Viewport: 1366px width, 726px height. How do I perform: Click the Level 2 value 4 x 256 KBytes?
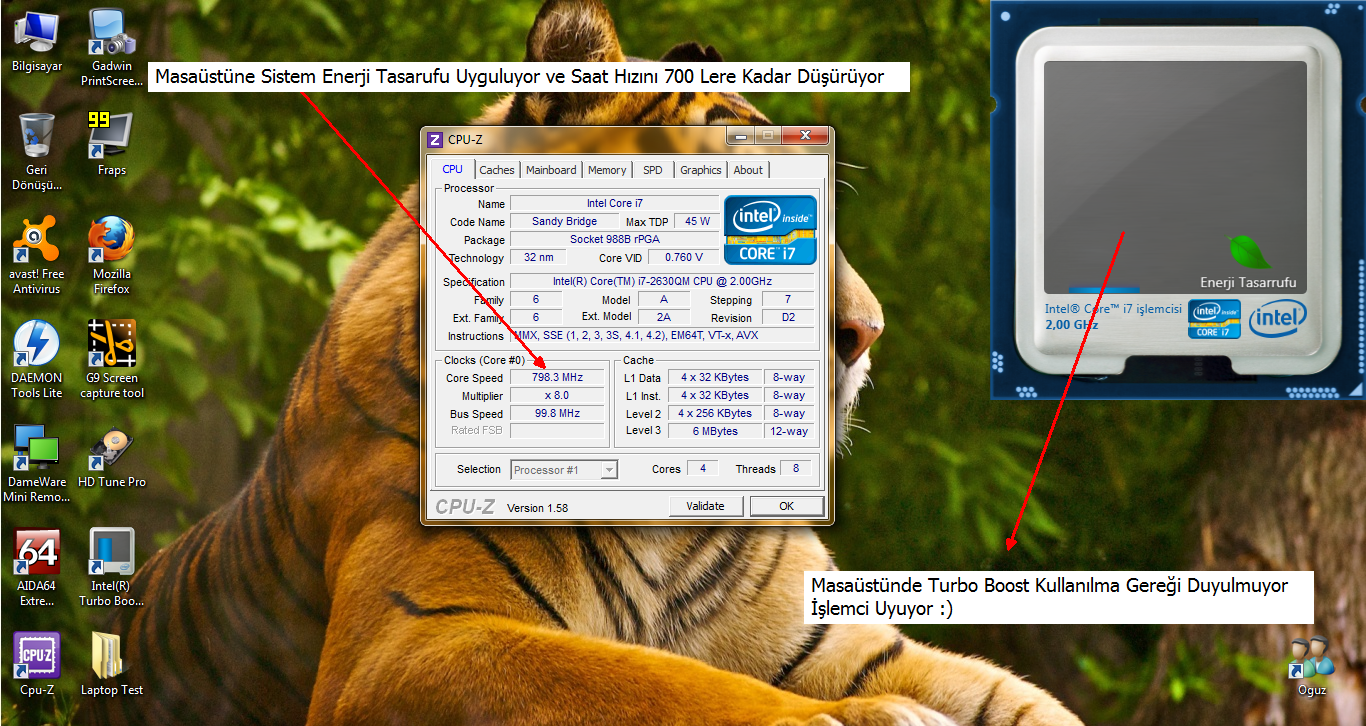[x=715, y=414]
